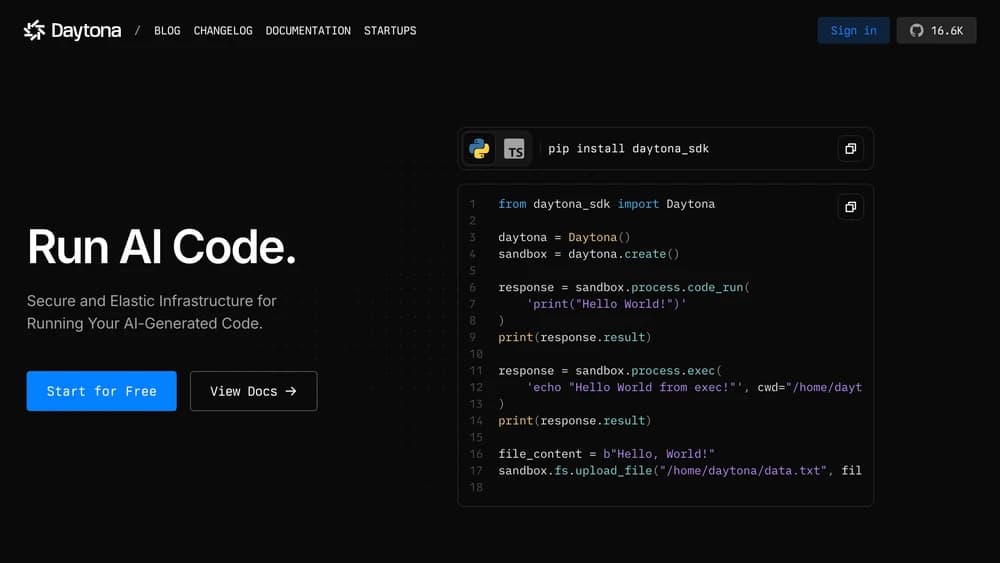Click the 'sandbox.process.code_run(' code line
1000x563 pixels.
pos(624,287)
